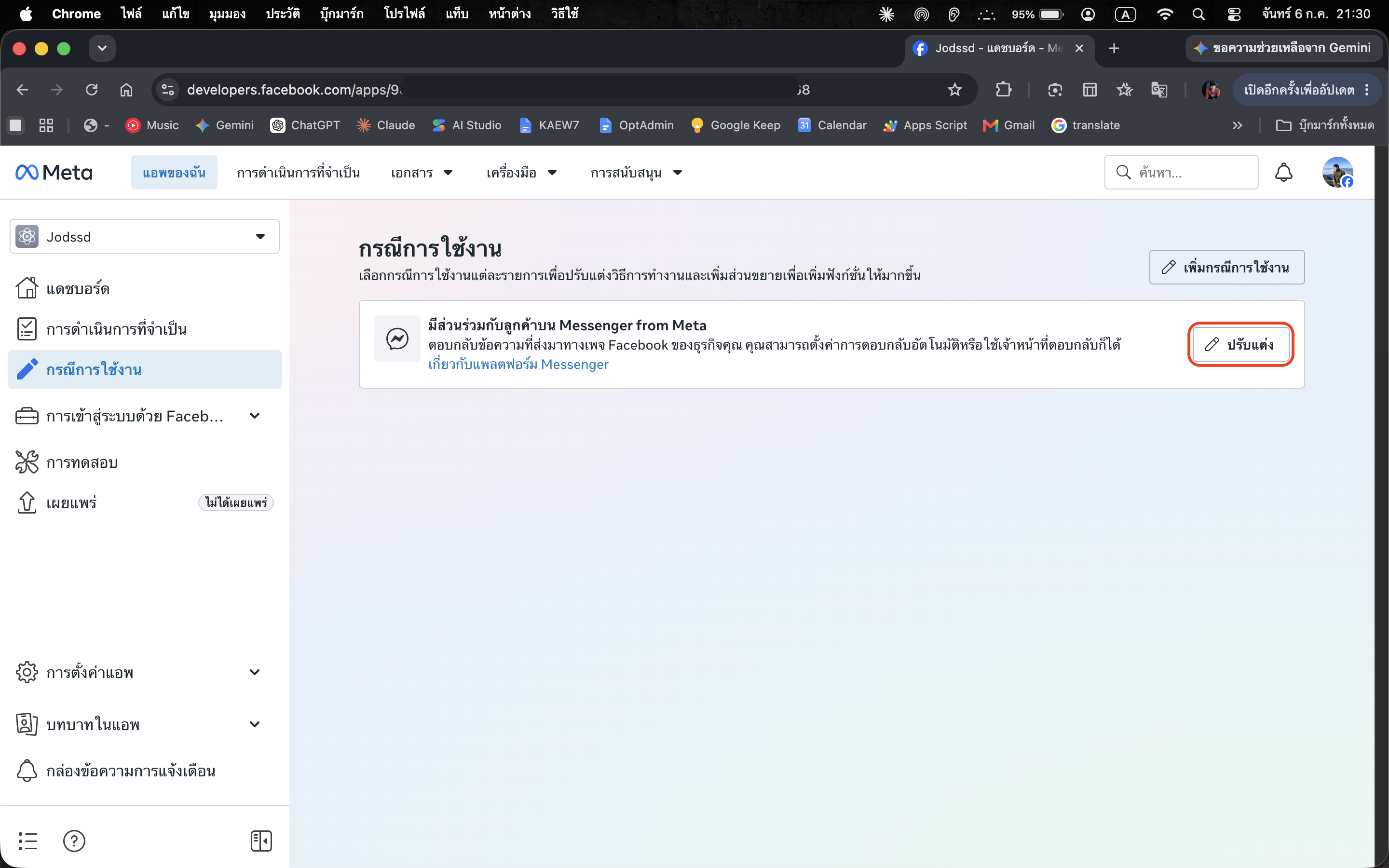
Task: Click the ปรับแต่ง button
Action: click(x=1240, y=344)
